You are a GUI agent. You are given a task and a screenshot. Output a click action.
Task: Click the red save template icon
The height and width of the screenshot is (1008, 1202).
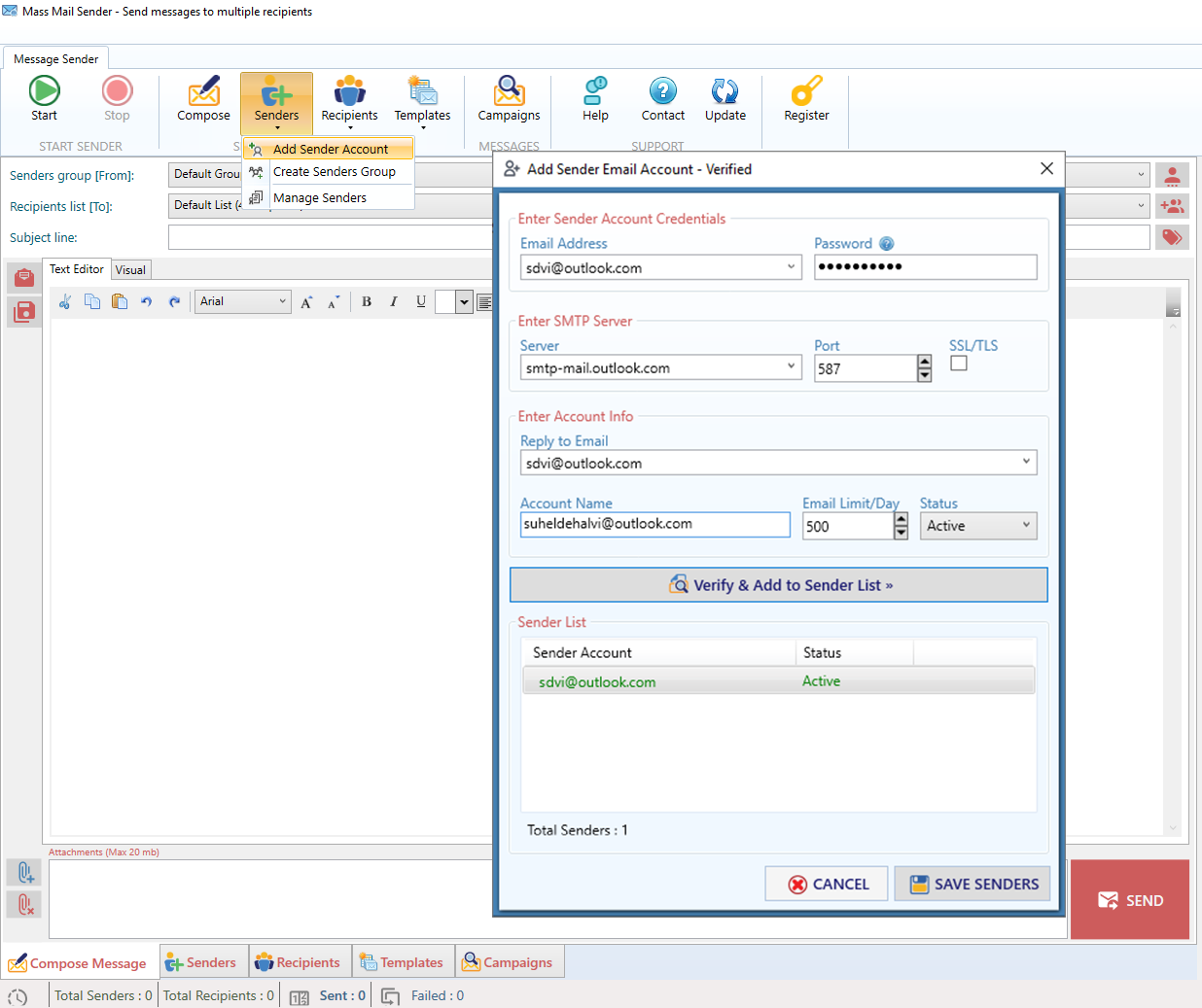24,311
